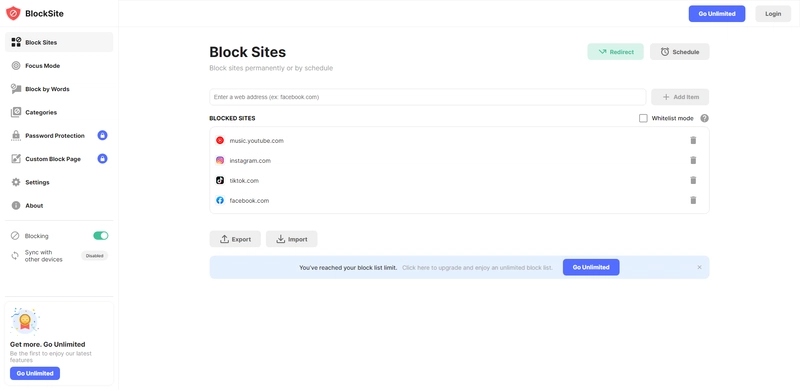Viewport: 800px width, 390px height.
Task: Remove facebook.com with its trash icon
Action: [x=693, y=200]
